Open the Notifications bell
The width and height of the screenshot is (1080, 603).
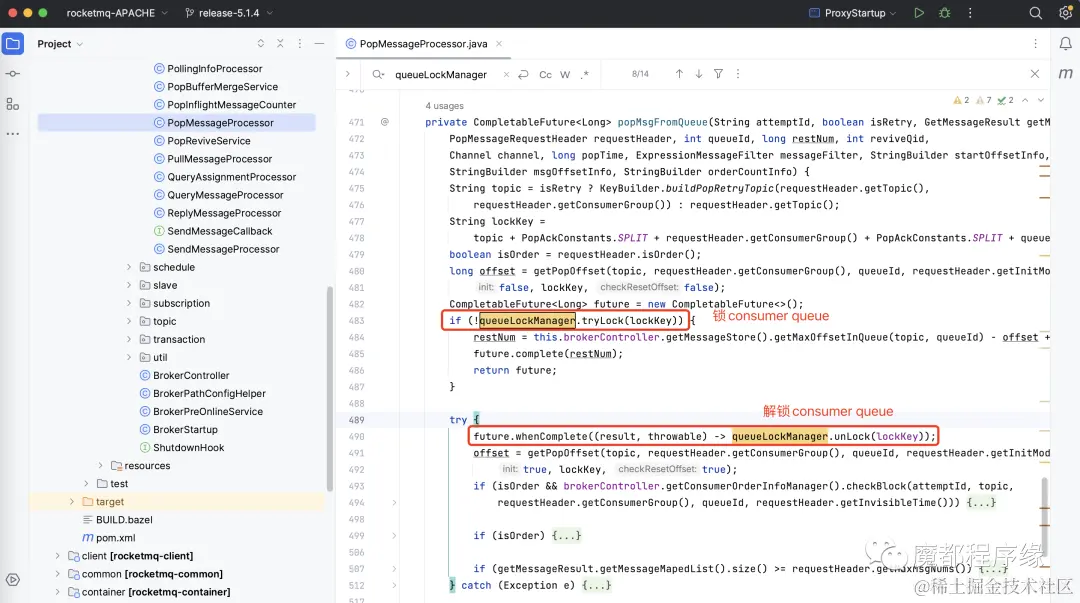[x=1066, y=43]
